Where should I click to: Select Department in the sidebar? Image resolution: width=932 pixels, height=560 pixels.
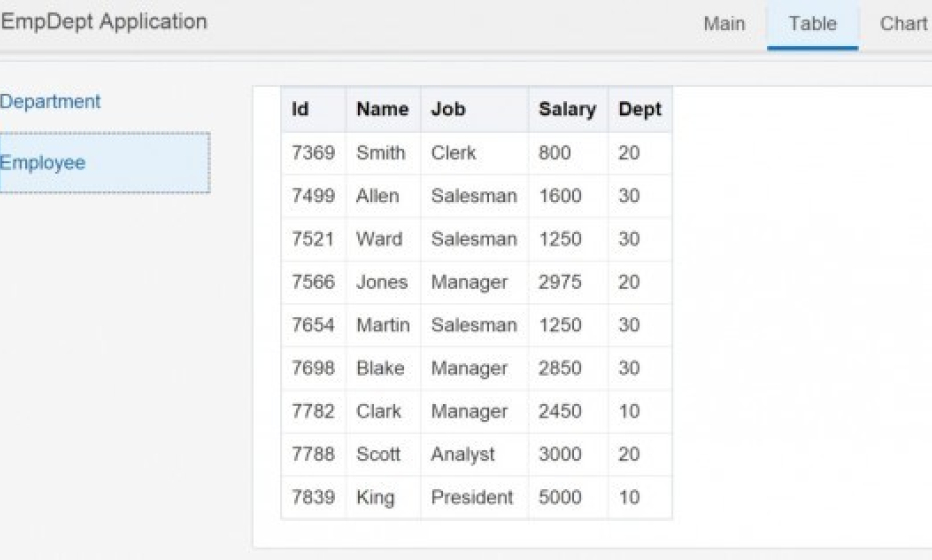(51, 102)
